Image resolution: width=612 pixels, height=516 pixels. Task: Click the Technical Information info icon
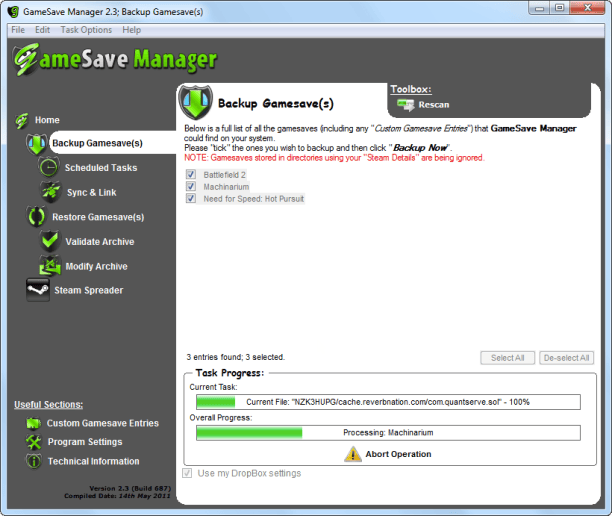34,461
